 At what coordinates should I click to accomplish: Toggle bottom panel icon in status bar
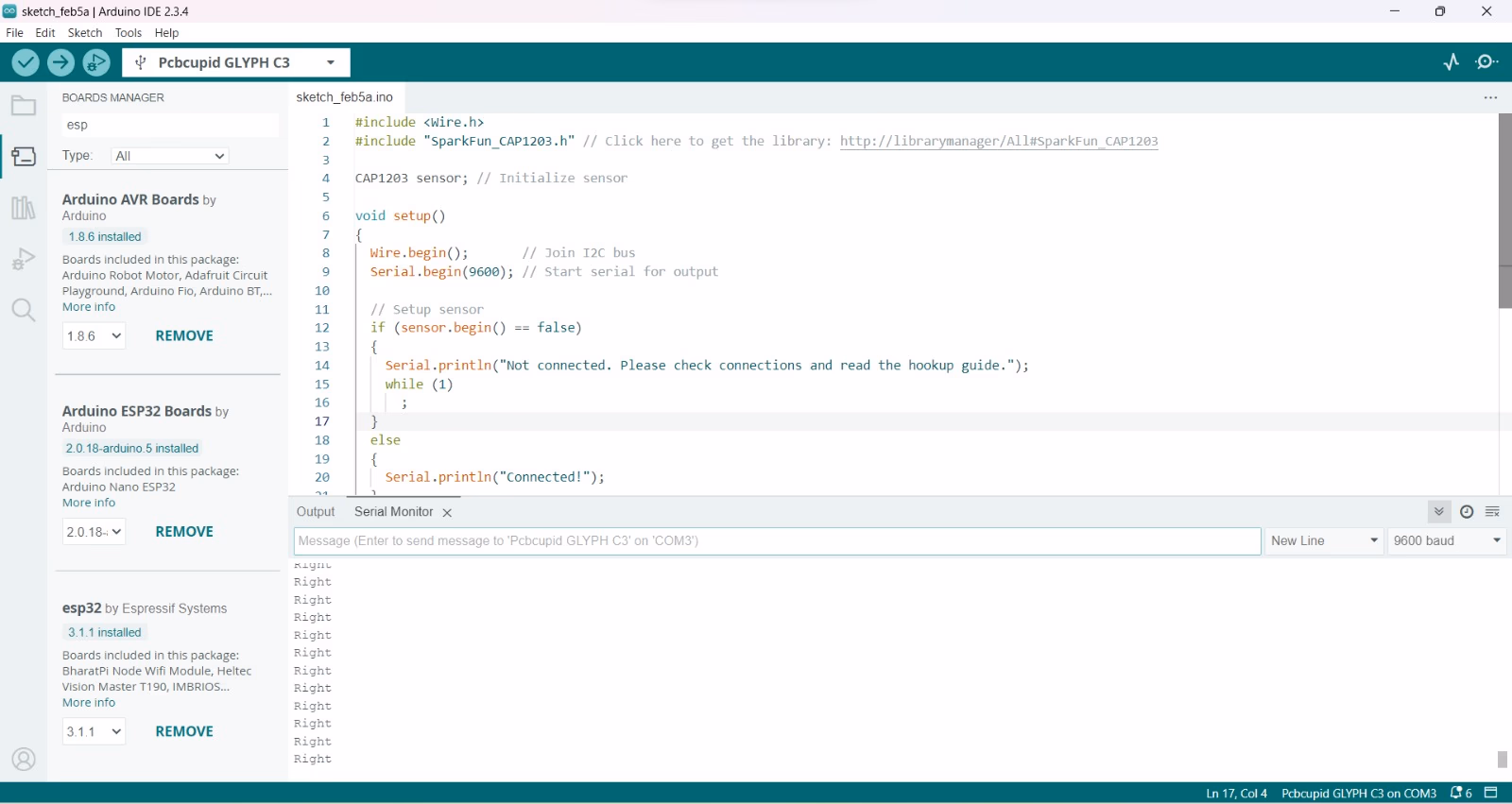[1491, 793]
